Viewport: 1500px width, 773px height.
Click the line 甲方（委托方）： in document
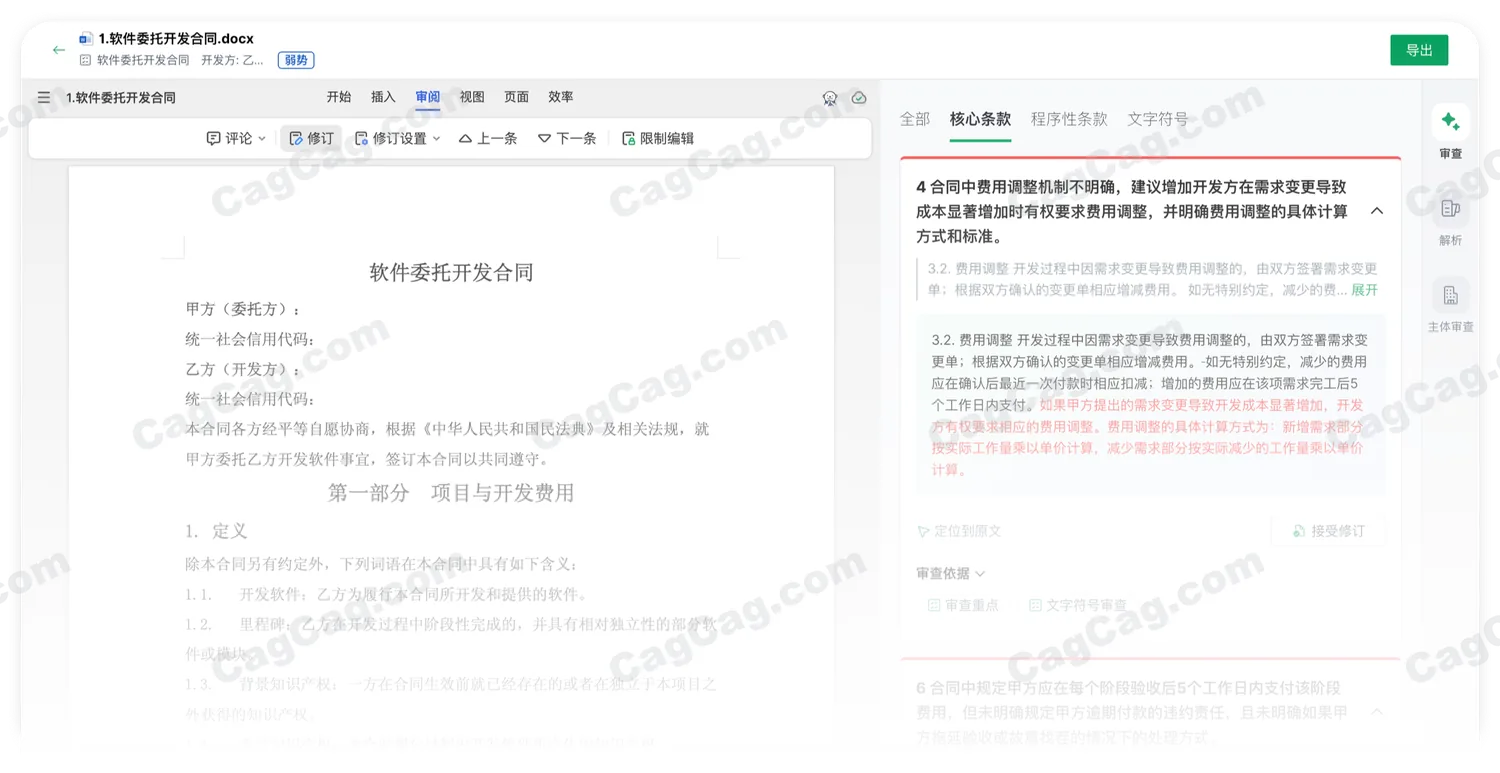(243, 309)
